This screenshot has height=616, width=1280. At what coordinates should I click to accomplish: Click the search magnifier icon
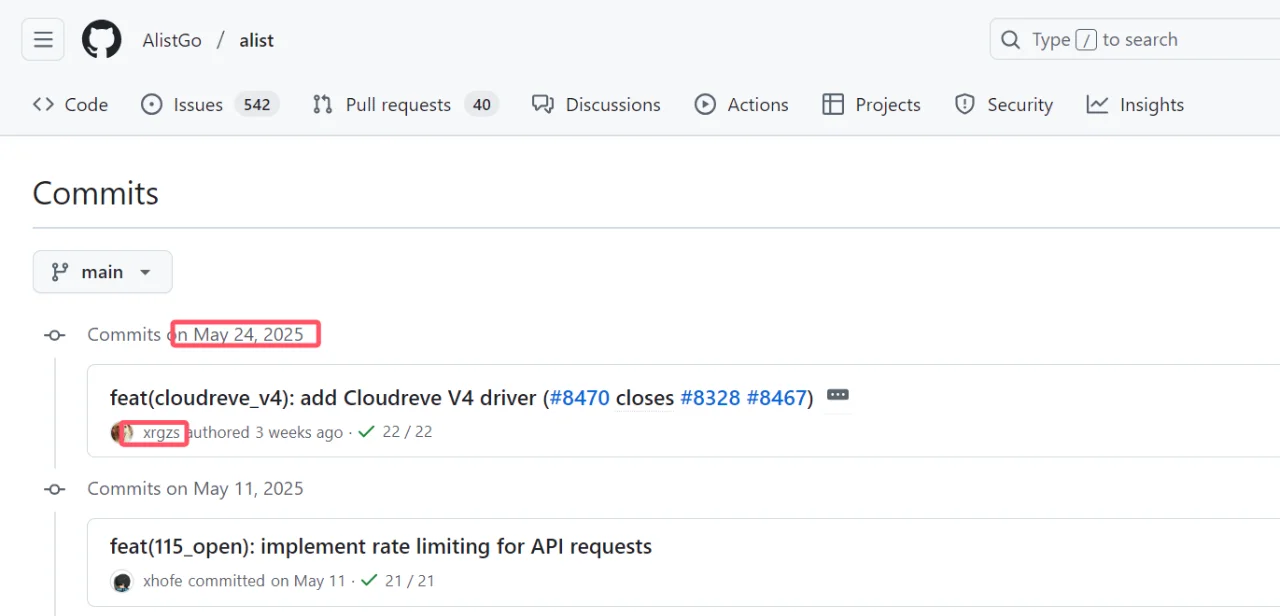pos(1011,40)
